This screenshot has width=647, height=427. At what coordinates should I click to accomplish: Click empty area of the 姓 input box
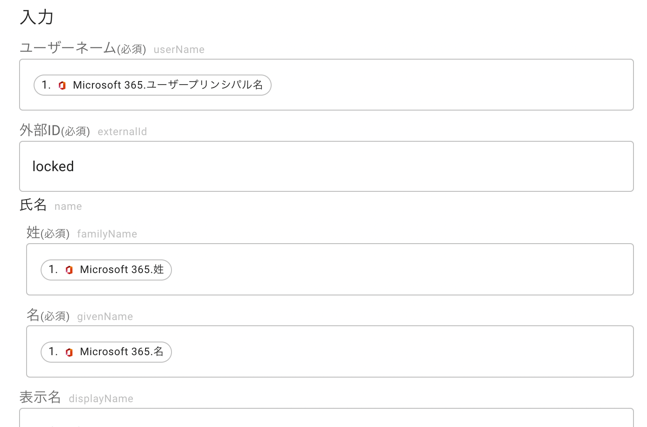click(x=400, y=269)
